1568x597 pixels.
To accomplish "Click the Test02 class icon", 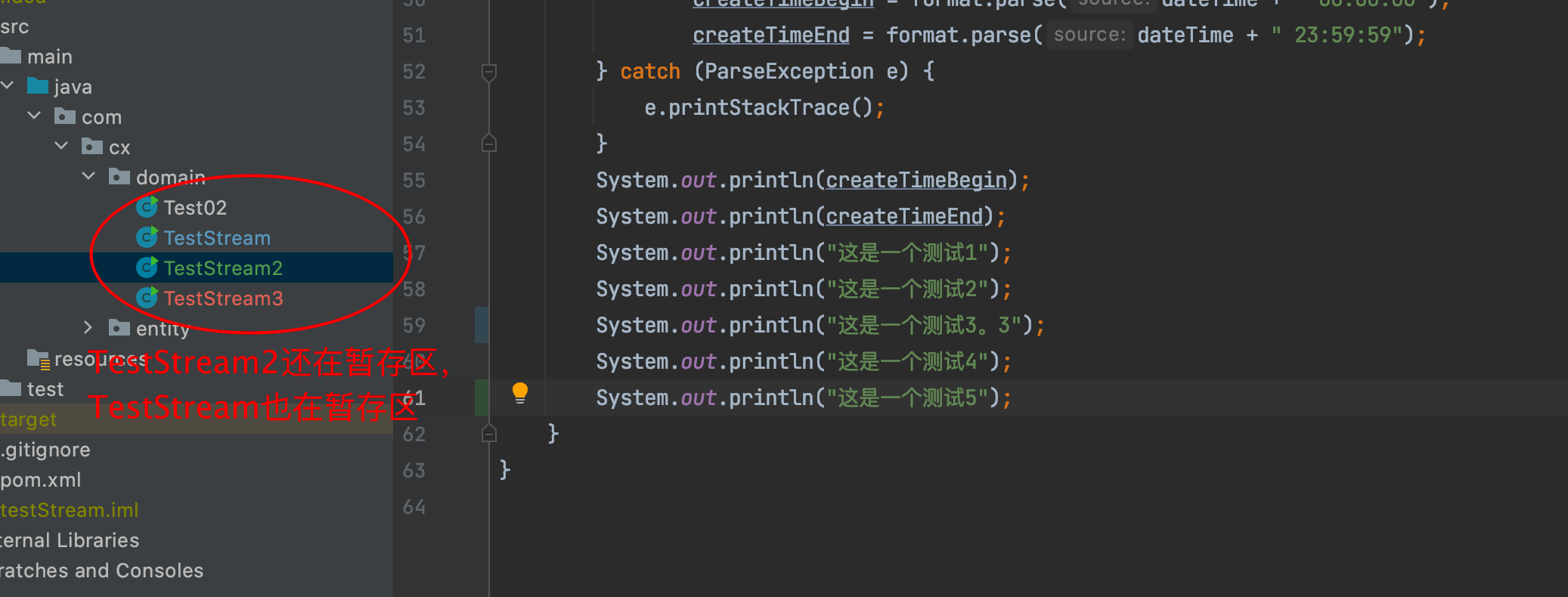I will click(147, 207).
